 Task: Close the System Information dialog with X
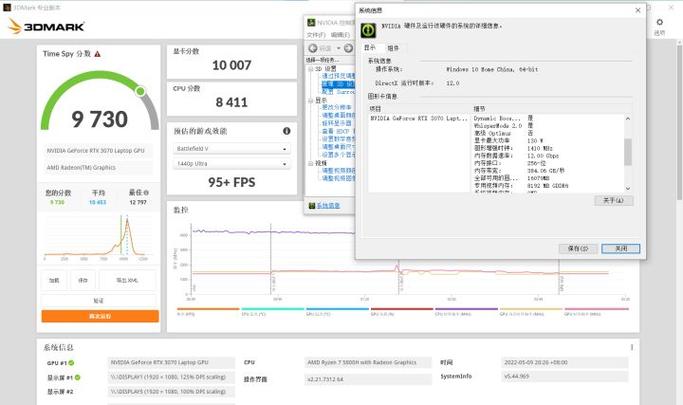click(x=638, y=10)
